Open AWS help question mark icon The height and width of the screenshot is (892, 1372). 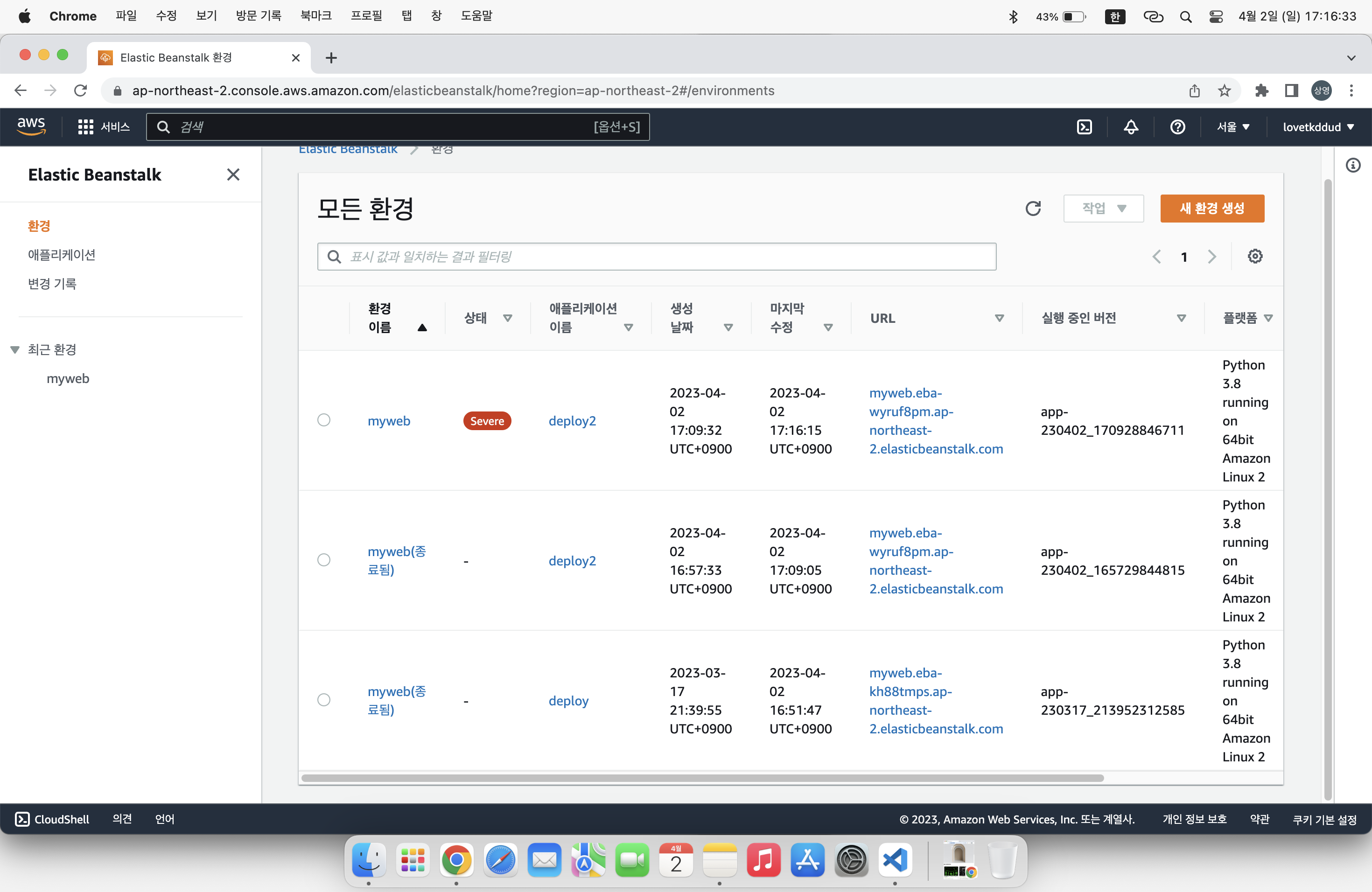(x=1178, y=127)
